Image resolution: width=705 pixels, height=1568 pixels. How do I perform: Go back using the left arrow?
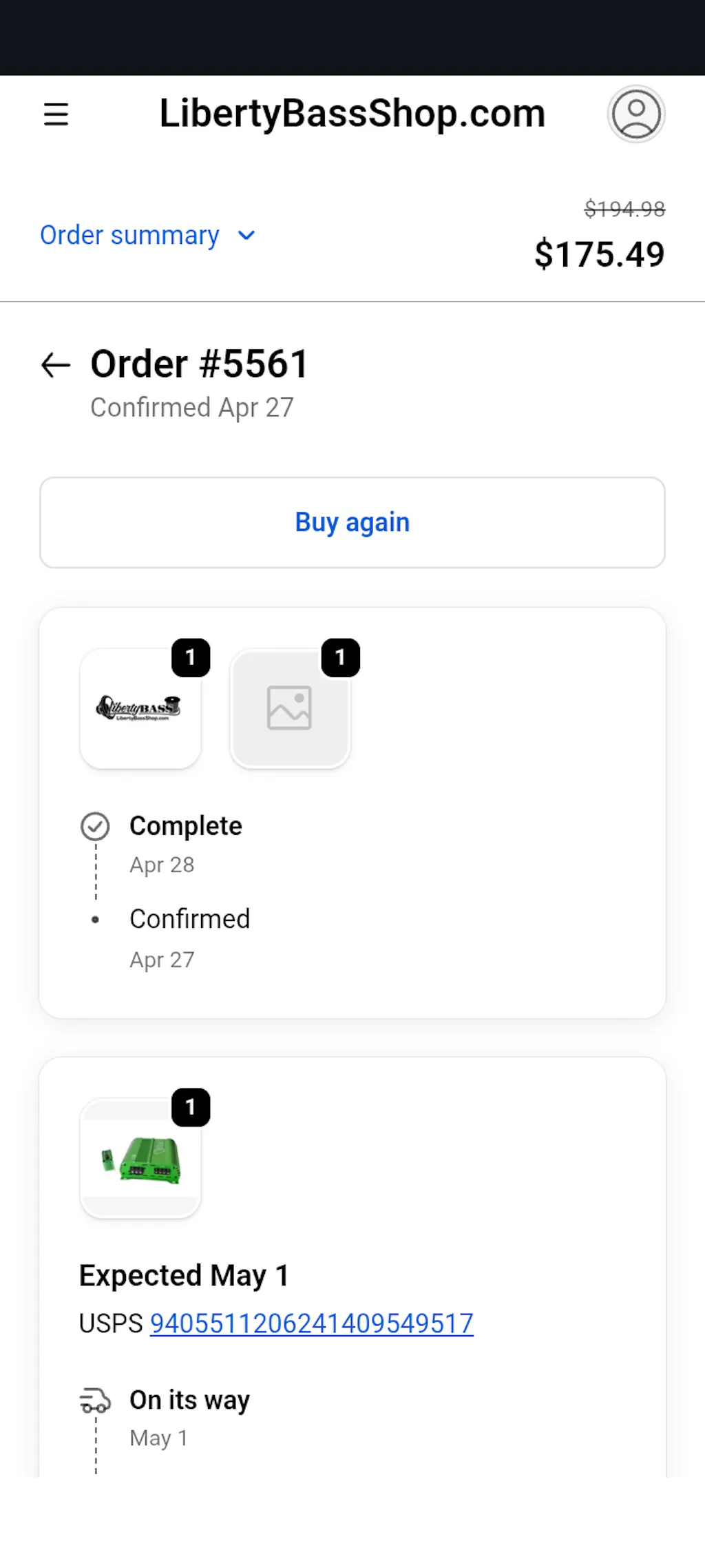pyautogui.click(x=56, y=364)
